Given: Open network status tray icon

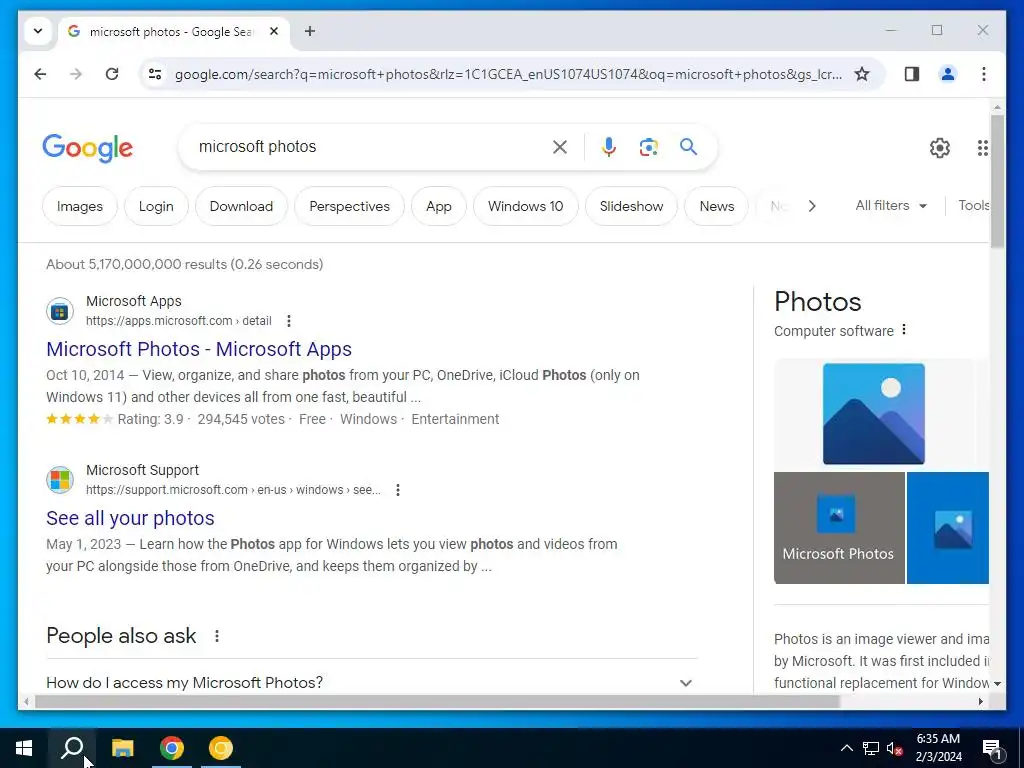Looking at the screenshot, I should coord(871,748).
